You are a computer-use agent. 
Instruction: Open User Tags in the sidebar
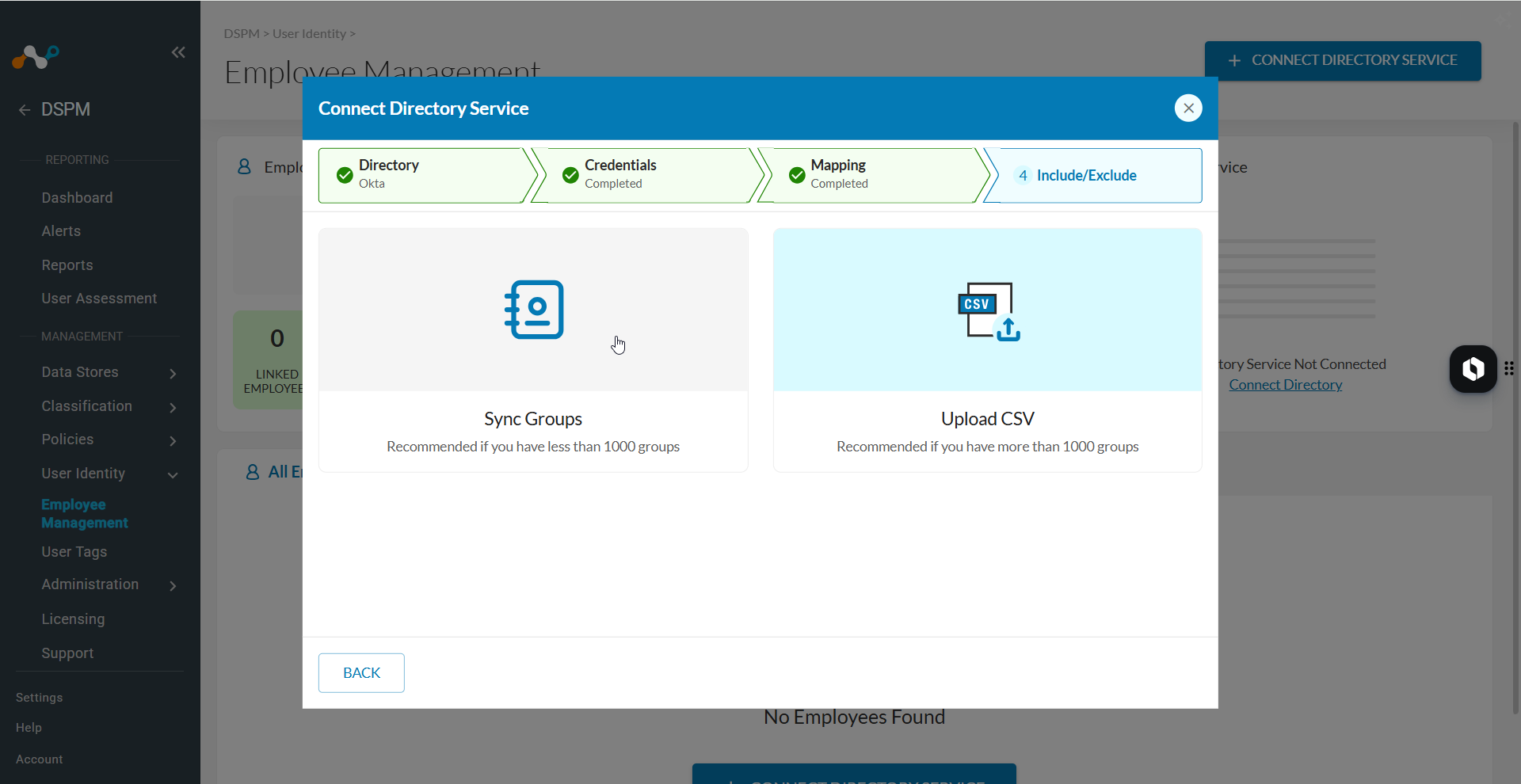coord(74,552)
